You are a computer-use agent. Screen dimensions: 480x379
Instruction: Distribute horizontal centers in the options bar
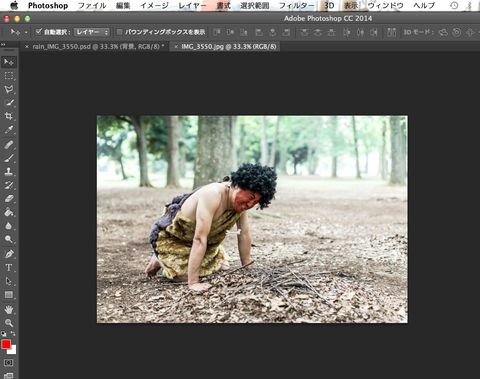(360, 32)
